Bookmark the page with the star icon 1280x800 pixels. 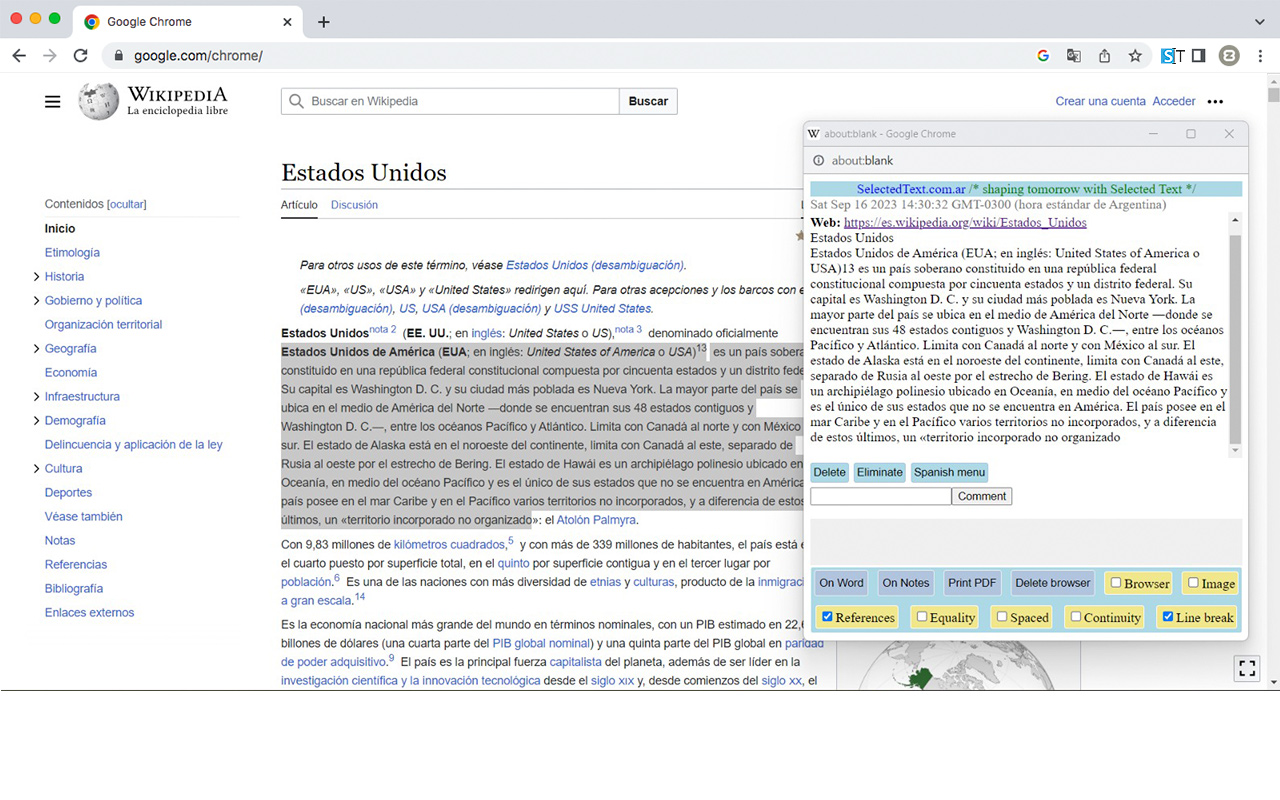pyautogui.click(x=1135, y=56)
